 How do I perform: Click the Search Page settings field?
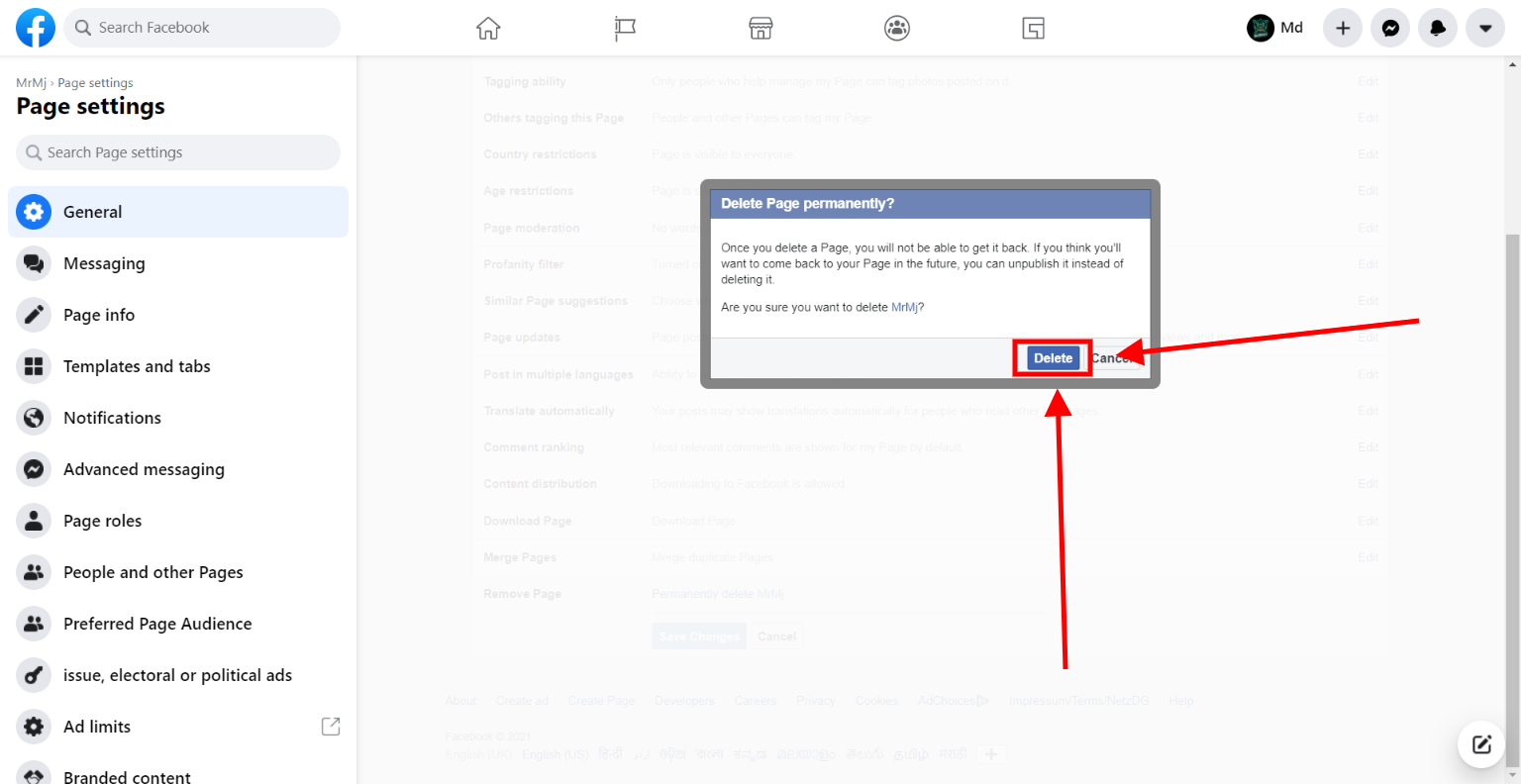178,152
